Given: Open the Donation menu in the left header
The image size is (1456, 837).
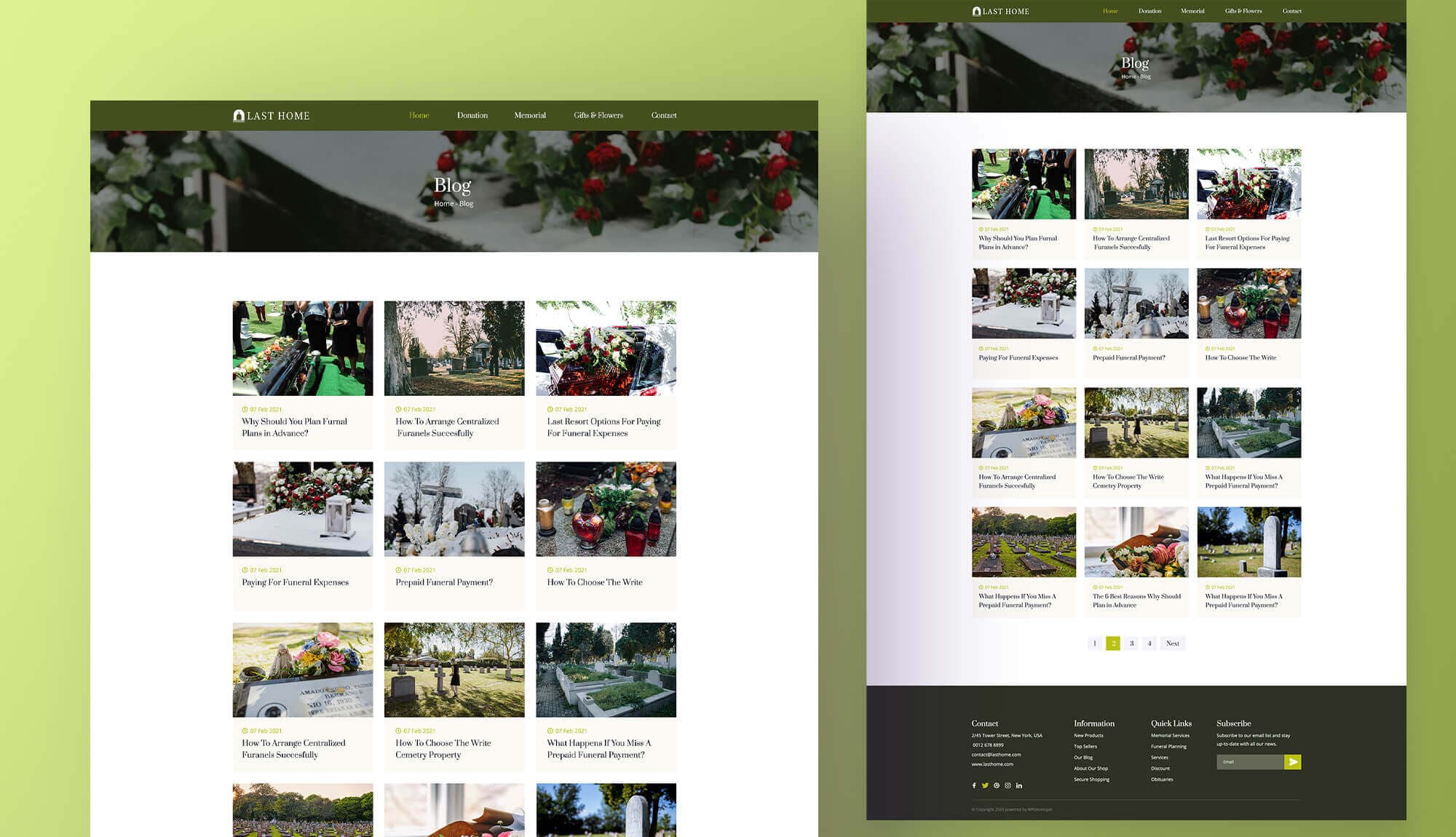Looking at the screenshot, I should 472,115.
